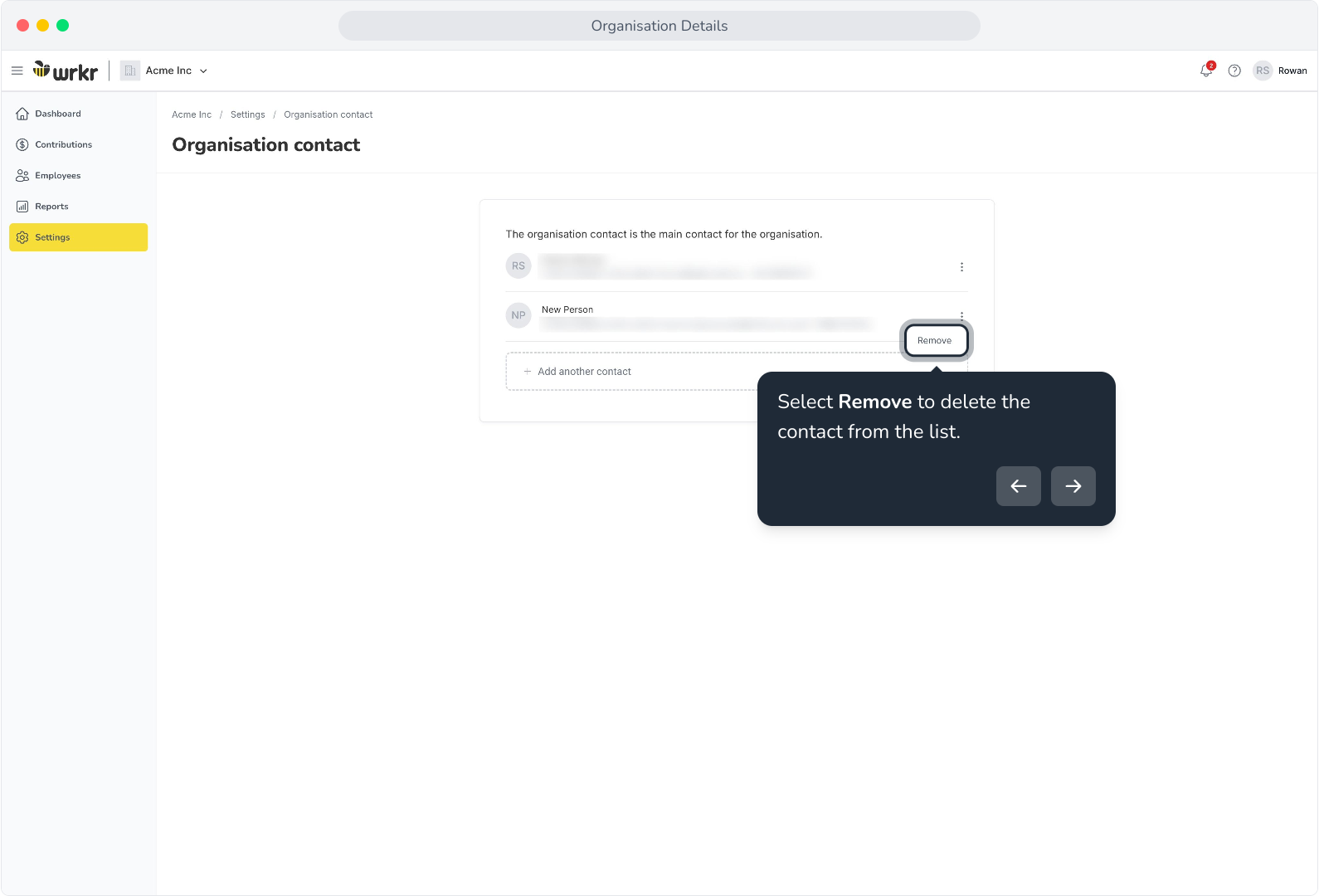Click the red close window button
Screen dimensions: 1319x896
[x=22, y=26]
